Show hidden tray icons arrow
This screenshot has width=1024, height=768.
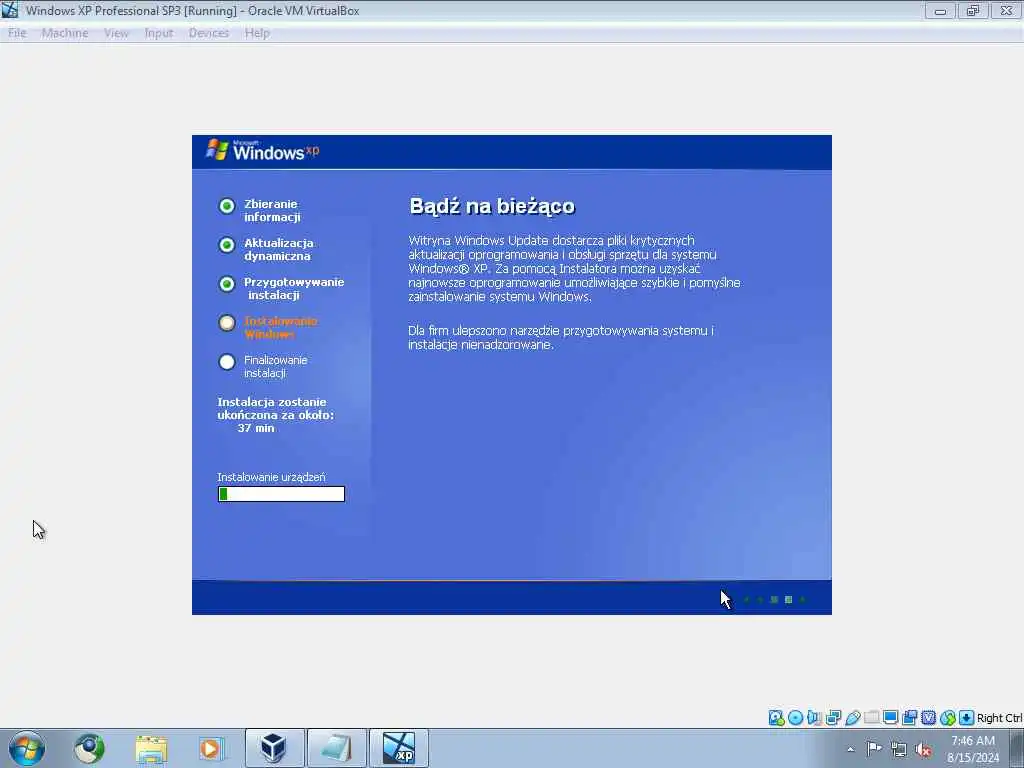[x=850, y=749]
